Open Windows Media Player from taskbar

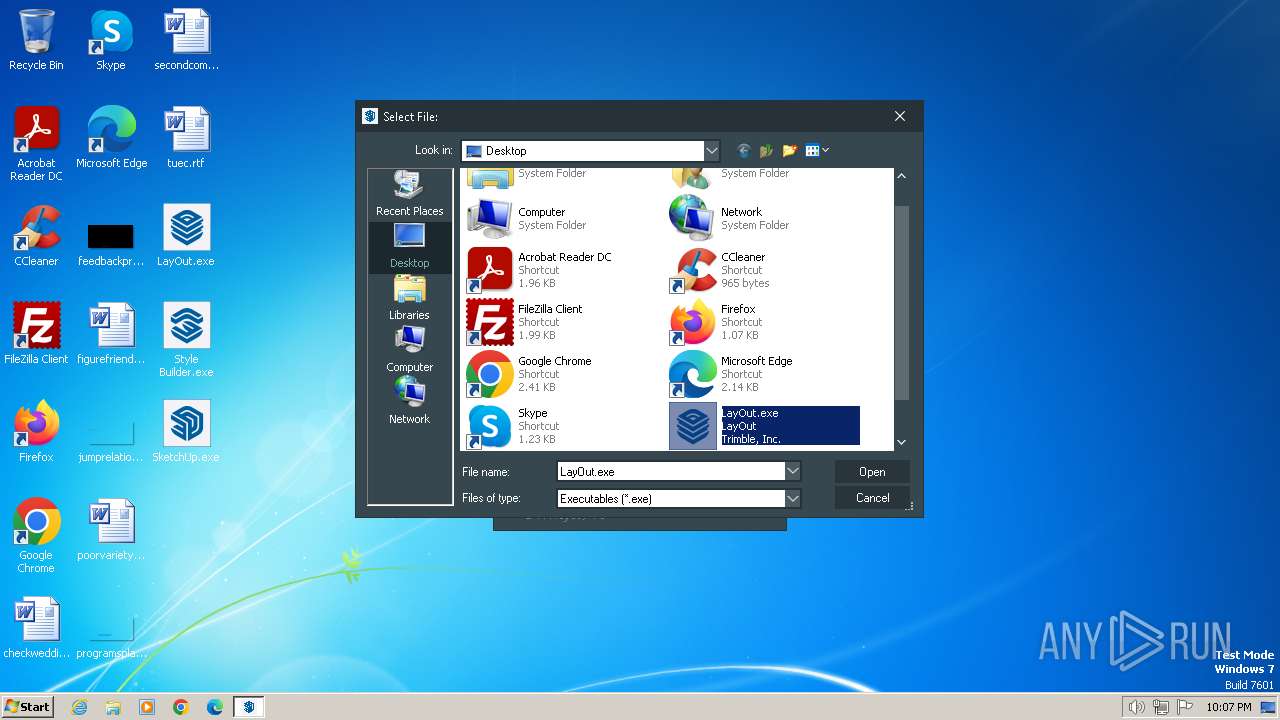(x=147, y=707)
